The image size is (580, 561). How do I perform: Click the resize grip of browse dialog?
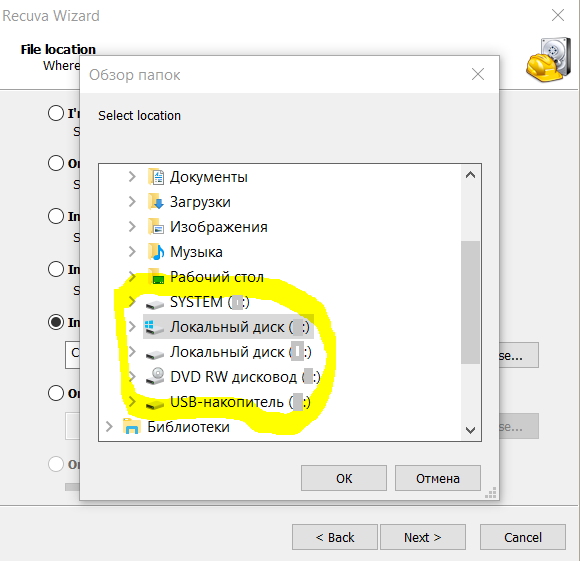[491, 493]
